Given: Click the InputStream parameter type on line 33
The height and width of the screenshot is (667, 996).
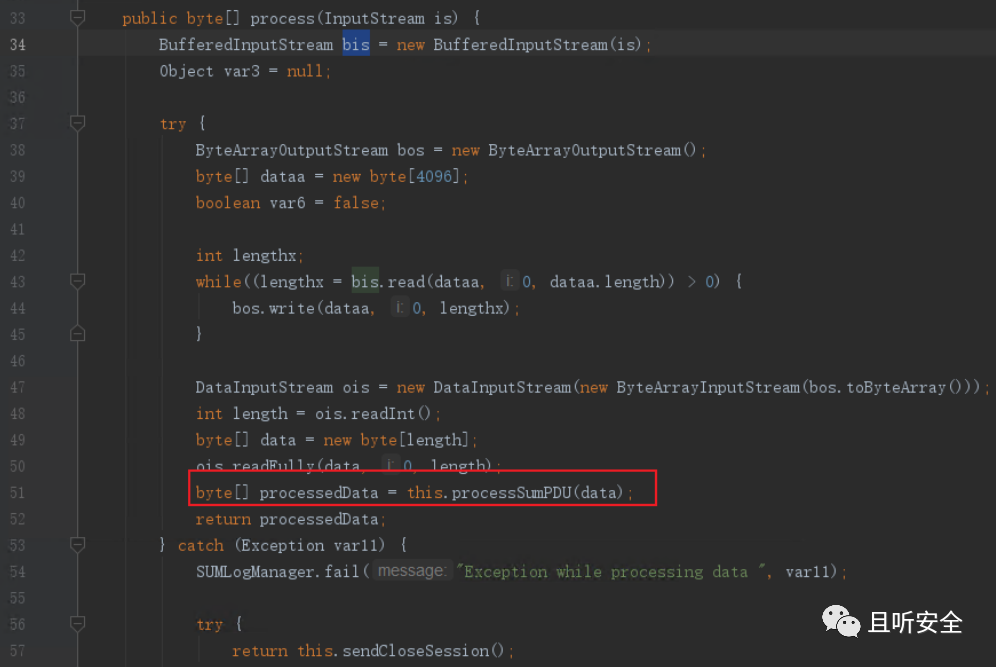Looking at the screenshot, I should tap(374, 18).
